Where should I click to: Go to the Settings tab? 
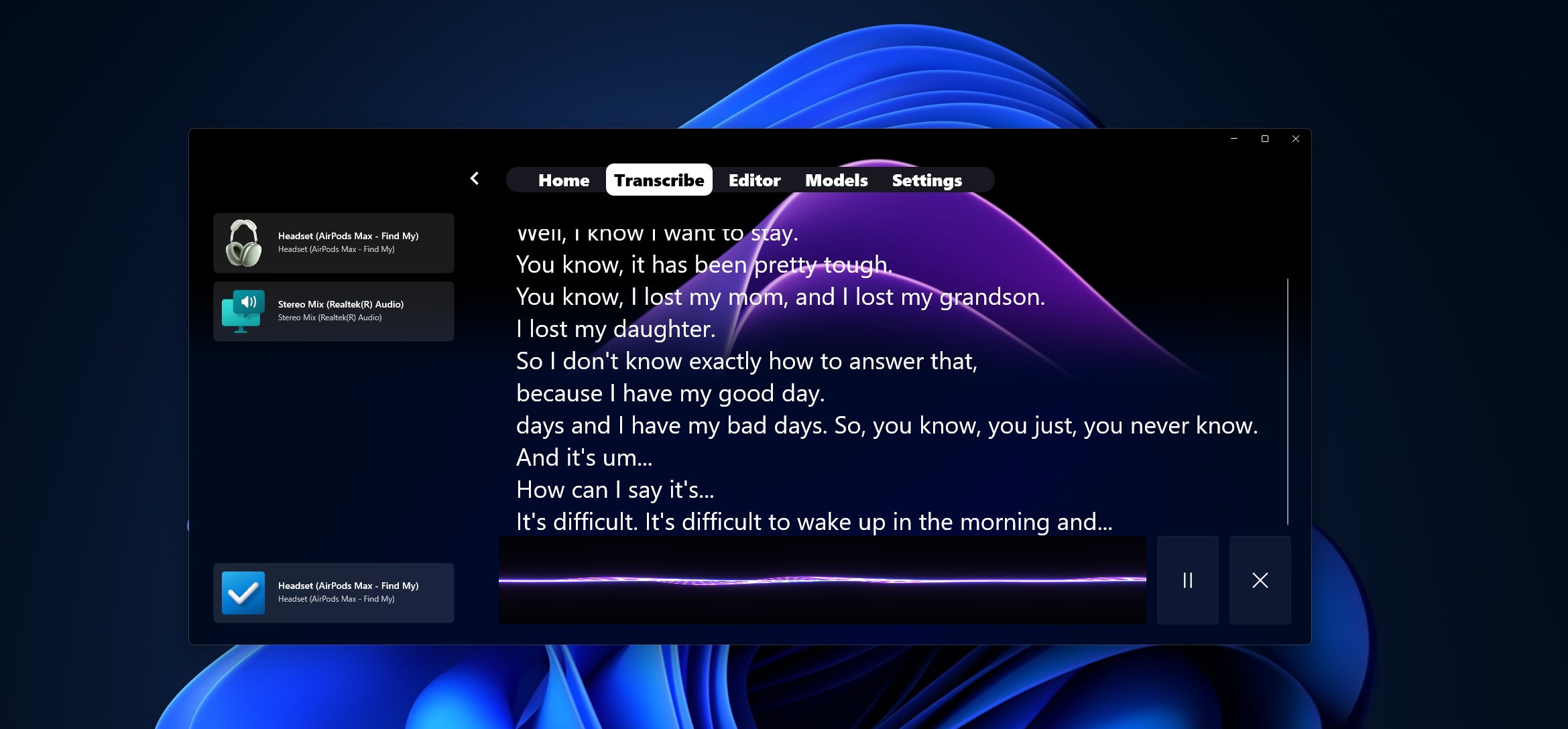(926, 180)
